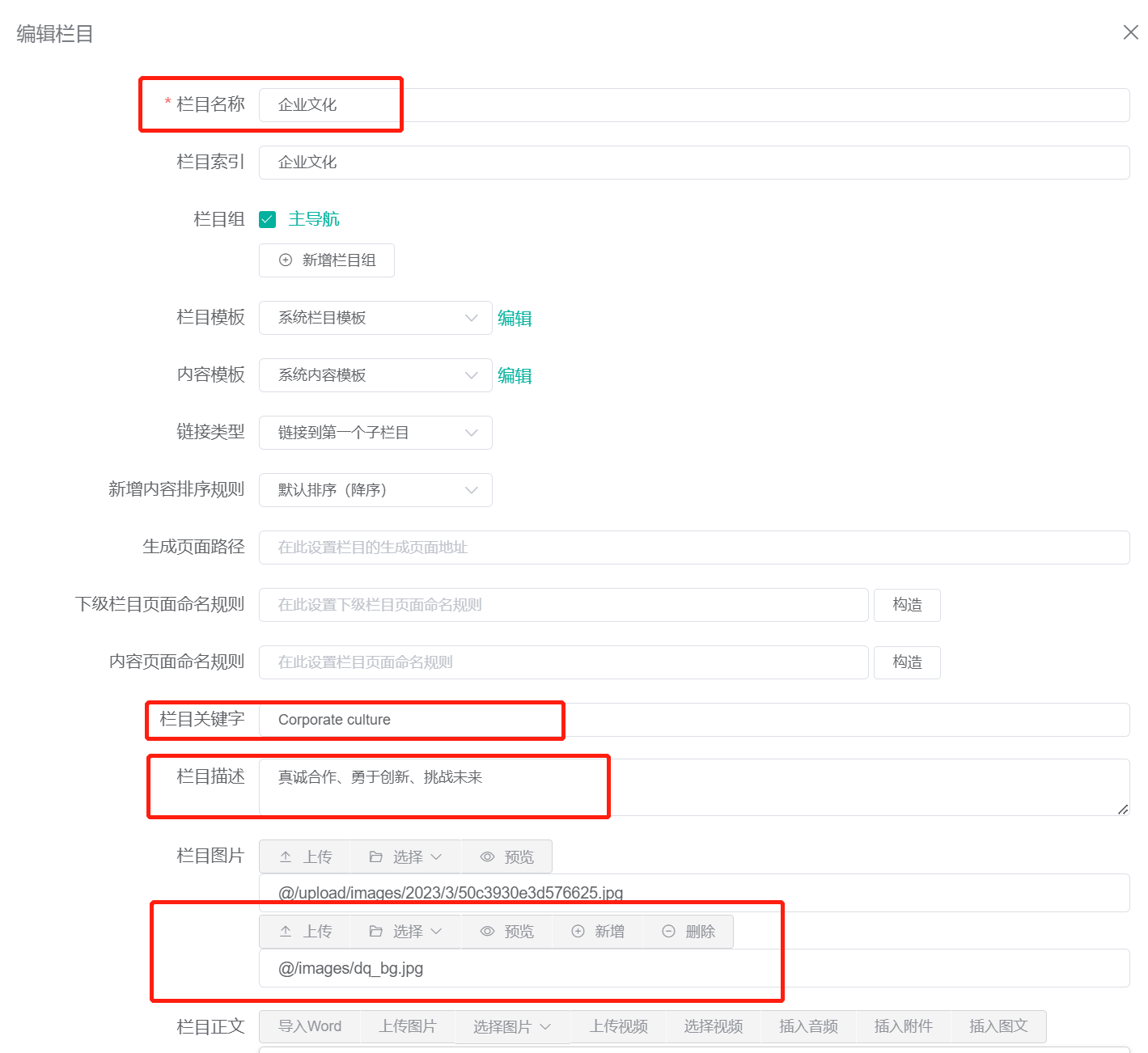Screen dimensions: 1148x1053
Task: Select 导入Word in the content toolbar
Action: [x=310, y=1026]
